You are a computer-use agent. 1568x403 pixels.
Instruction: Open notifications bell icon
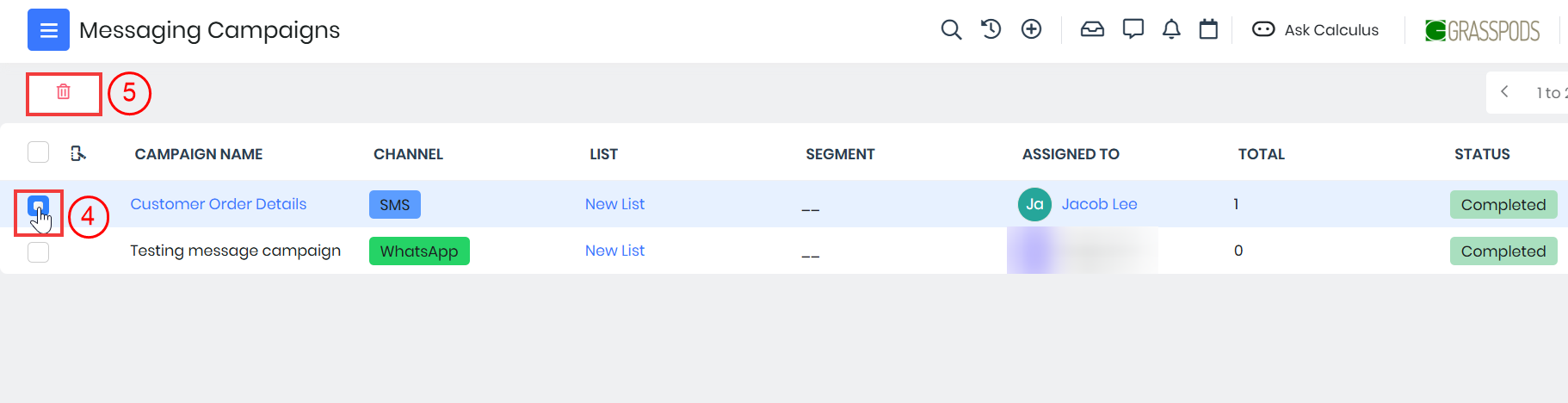1171,29
